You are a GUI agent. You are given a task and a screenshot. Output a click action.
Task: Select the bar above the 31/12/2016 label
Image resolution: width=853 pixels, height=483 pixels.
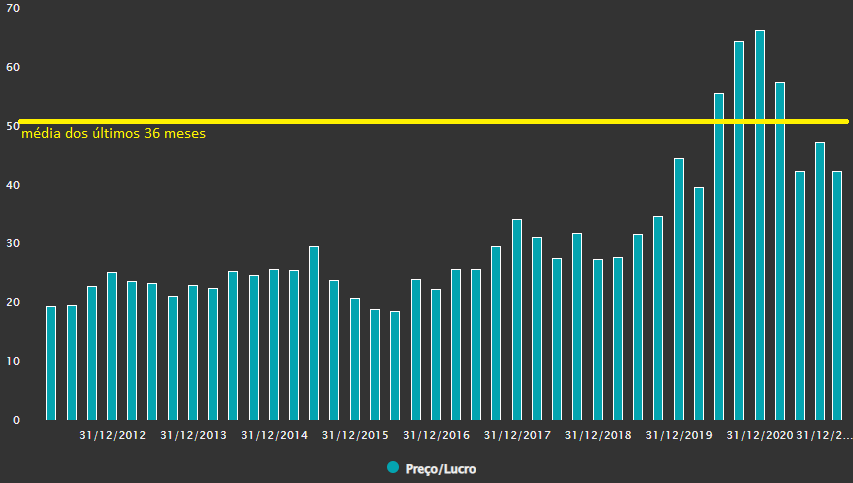(436, 355)
